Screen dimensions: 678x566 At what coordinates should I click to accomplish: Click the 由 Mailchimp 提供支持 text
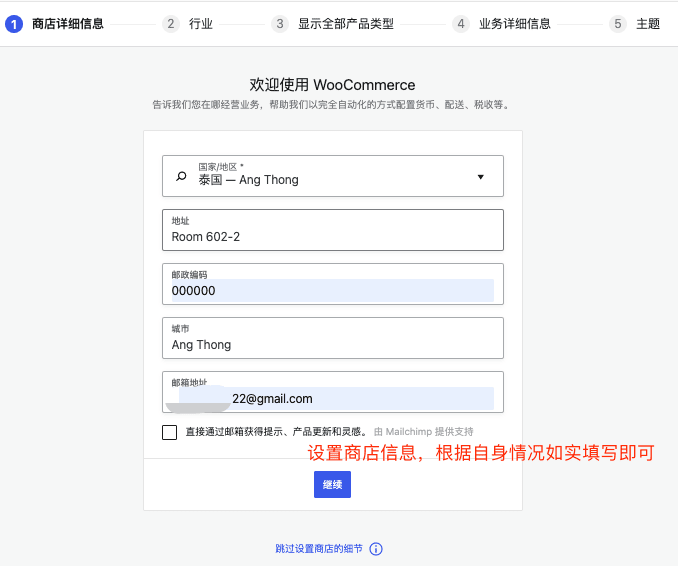click(x=423, y=432)
